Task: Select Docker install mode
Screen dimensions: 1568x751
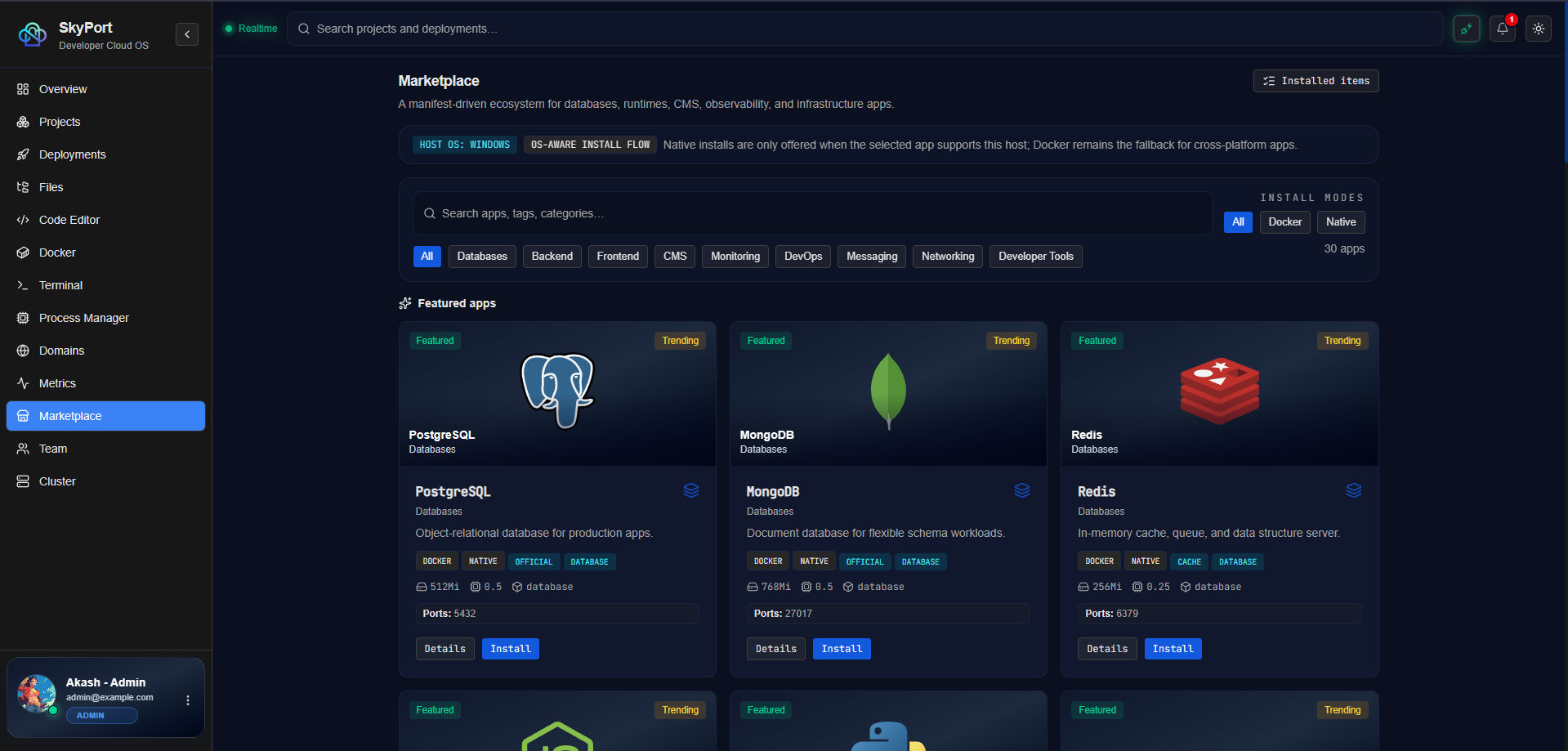Action: [1285, 222]
